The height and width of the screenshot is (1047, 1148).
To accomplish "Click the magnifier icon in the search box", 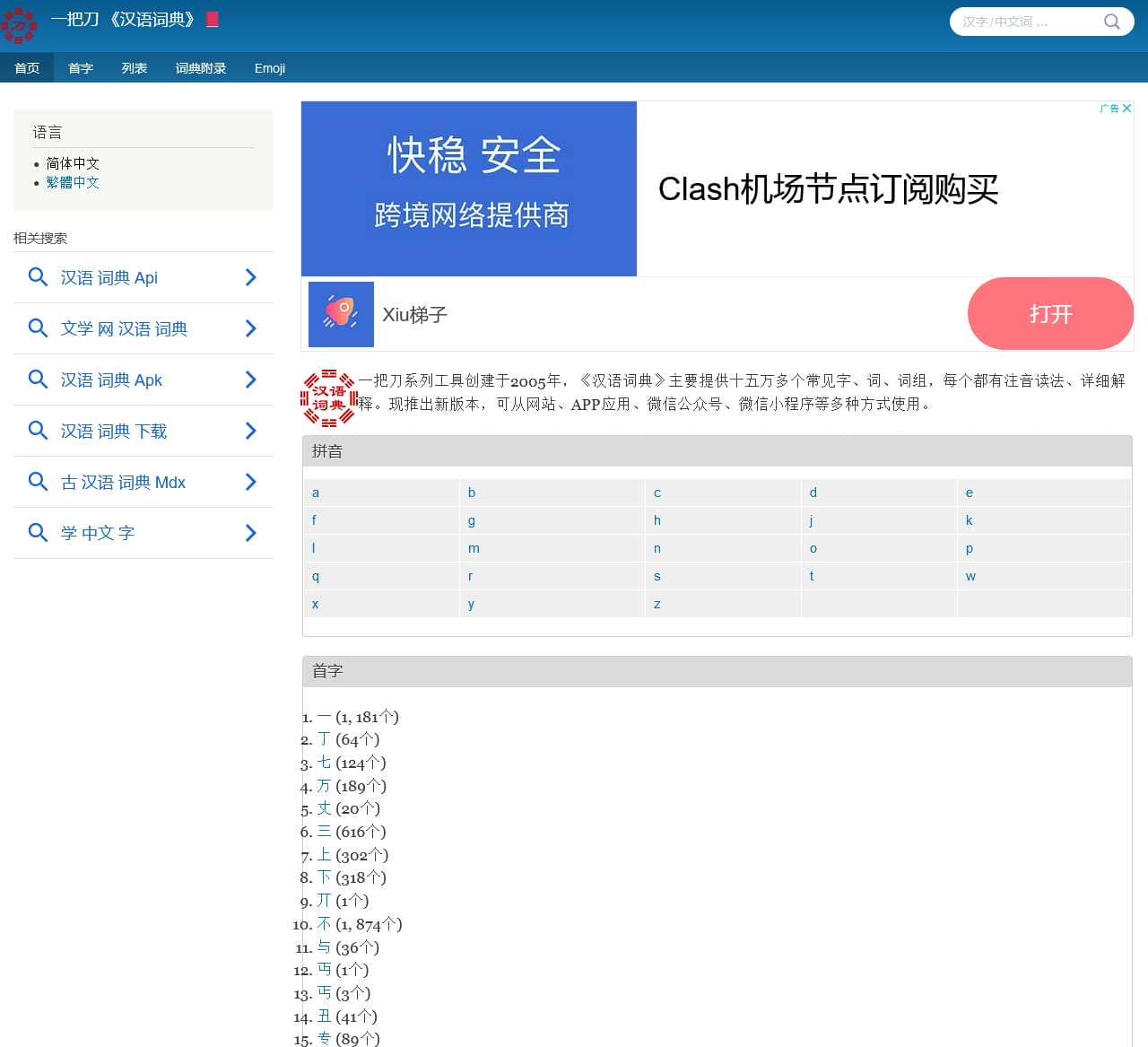I will pos(1111,22).
